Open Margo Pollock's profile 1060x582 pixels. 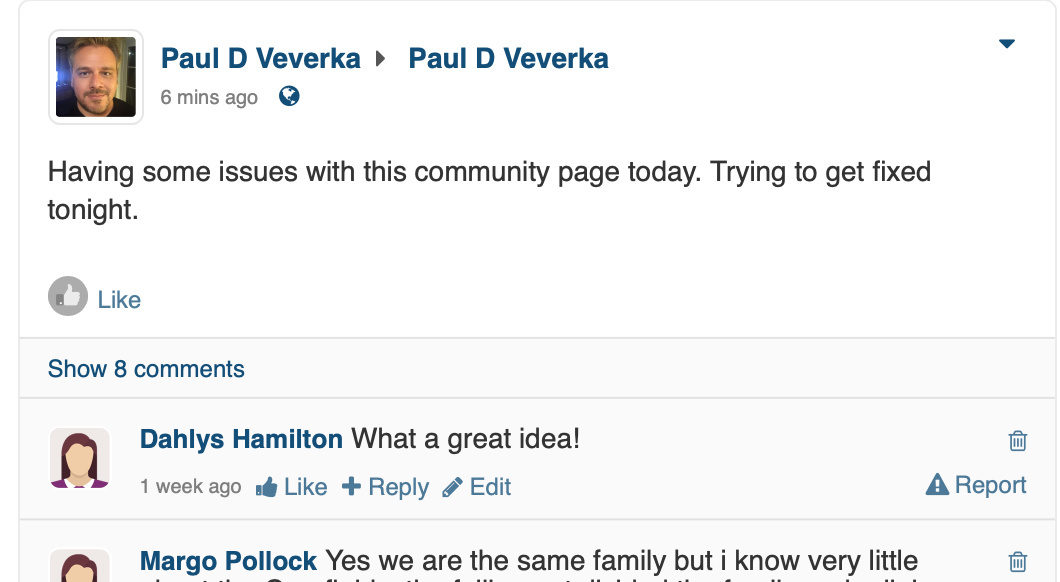click(228, 561)
